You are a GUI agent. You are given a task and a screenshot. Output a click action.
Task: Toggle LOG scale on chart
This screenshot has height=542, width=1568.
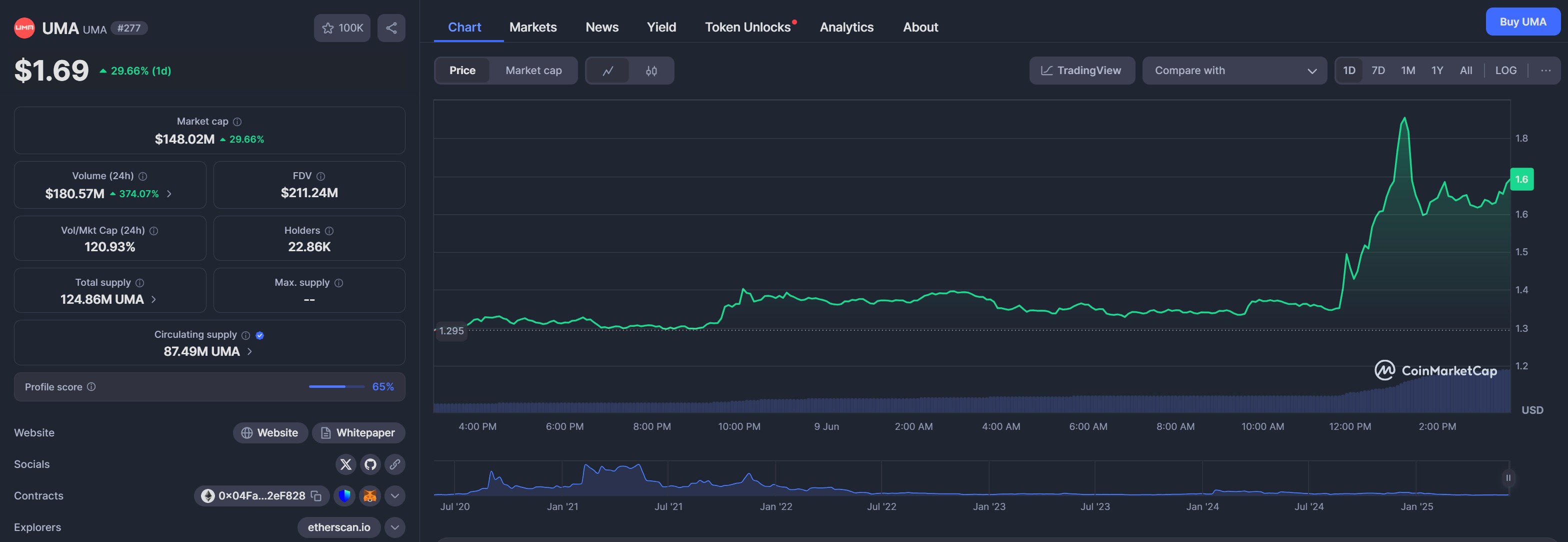(x=1506, y=71)
